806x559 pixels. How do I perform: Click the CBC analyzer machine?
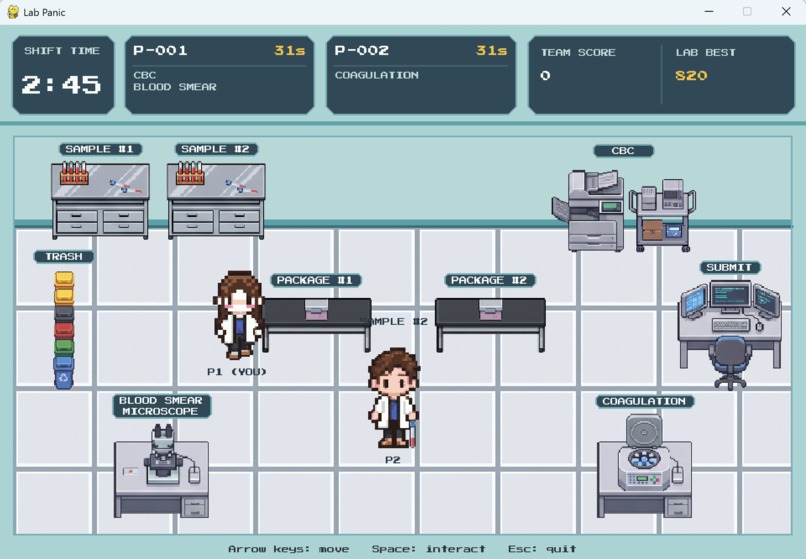click(589, 211)
